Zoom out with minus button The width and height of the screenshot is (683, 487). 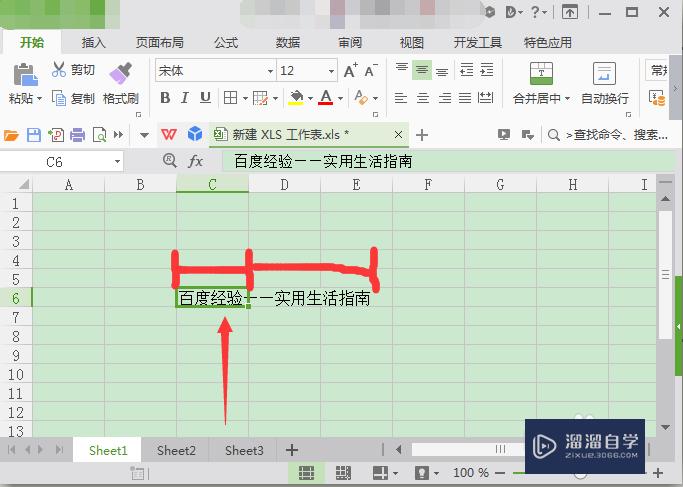pyautogui.click(x=500, y=473)
